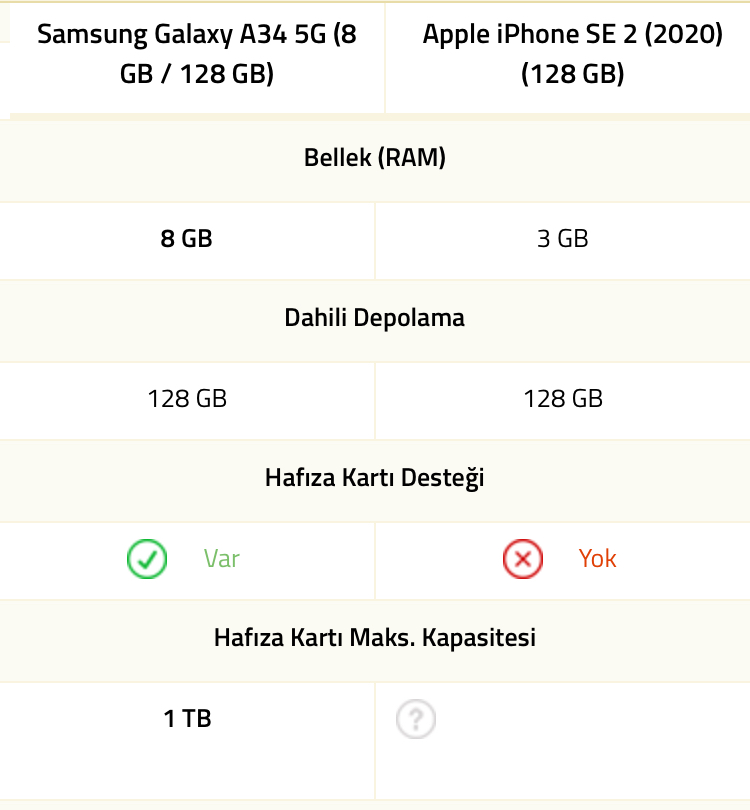Click the gray question mark icon
Viewport: 750px width, 810px height.
[x=416, y=719]
